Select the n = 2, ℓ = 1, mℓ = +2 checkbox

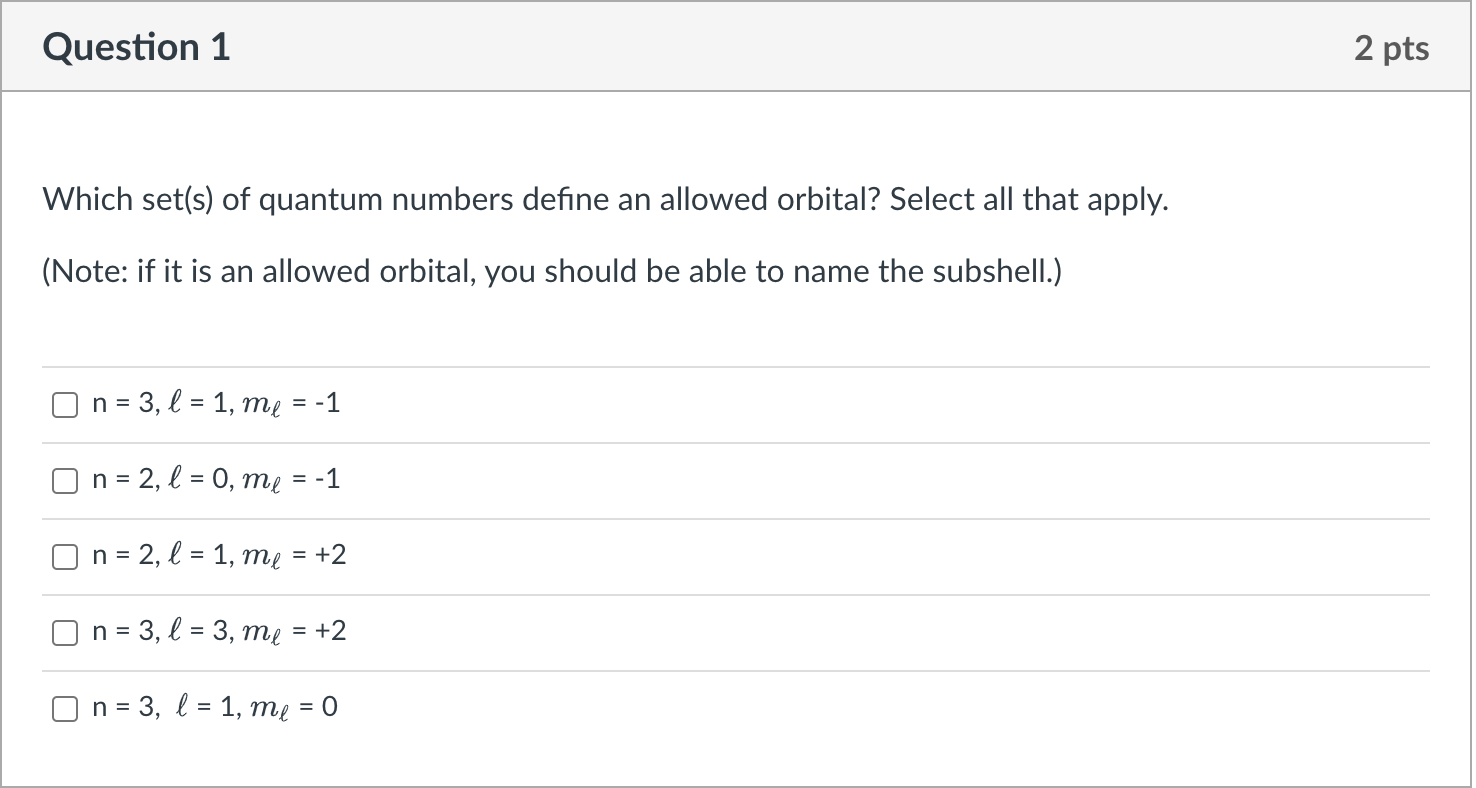(x=65, y=557)
